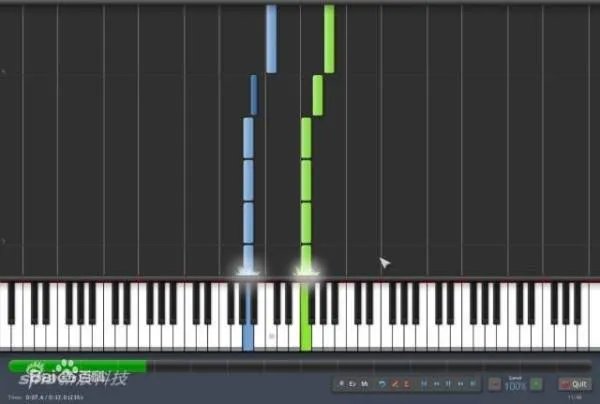Click the green highlighted piano key
Viewport: 600px width, 404px height.
point(306,317)
